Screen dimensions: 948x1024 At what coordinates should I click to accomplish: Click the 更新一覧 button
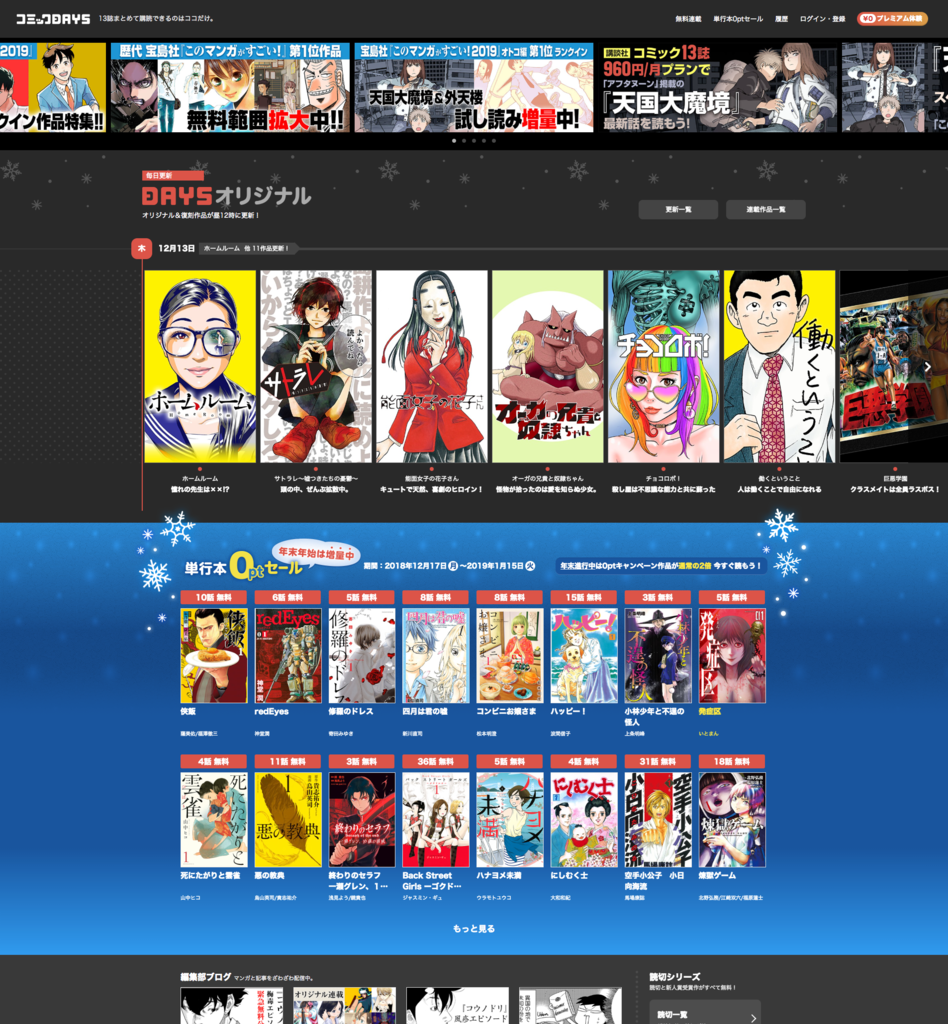pyautogui.click(x=678, y=210)
